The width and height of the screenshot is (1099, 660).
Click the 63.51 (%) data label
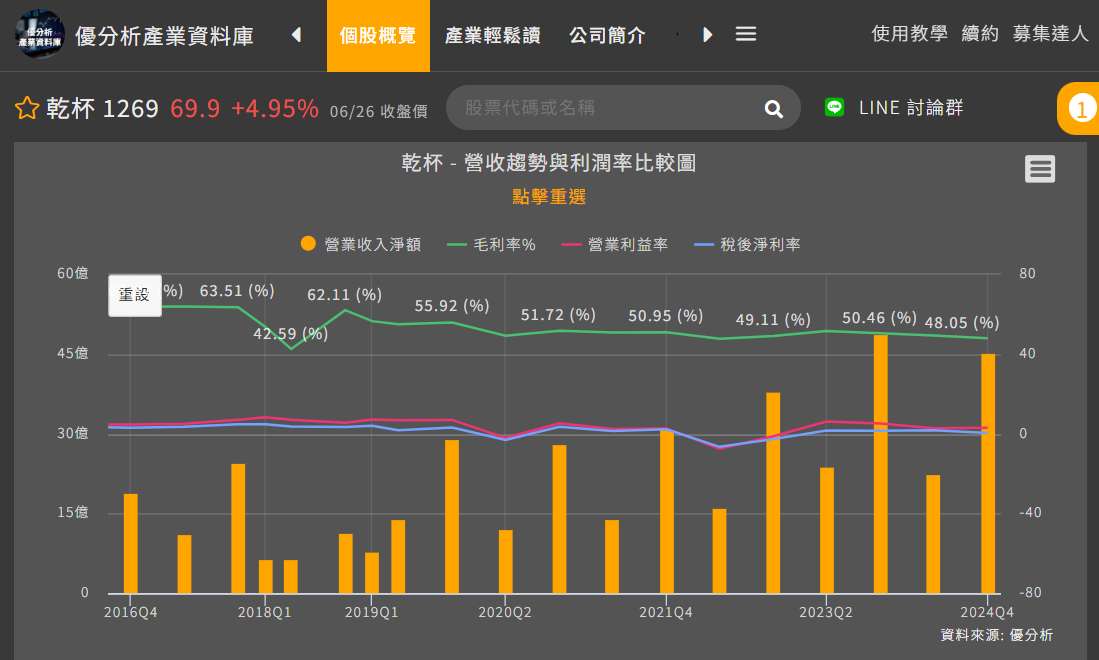click(x=237, y=291)
